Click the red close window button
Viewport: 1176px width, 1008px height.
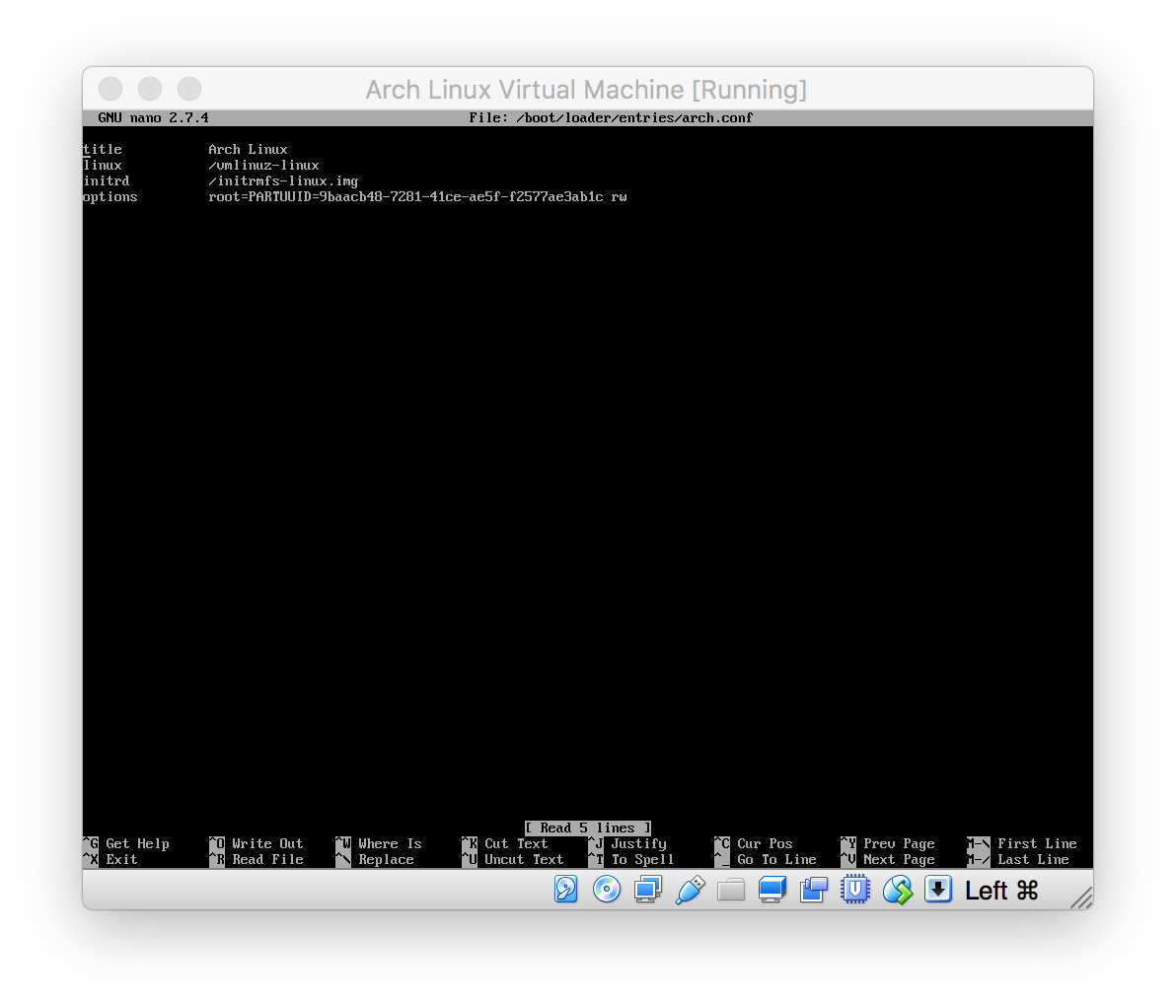coord(110,89)
